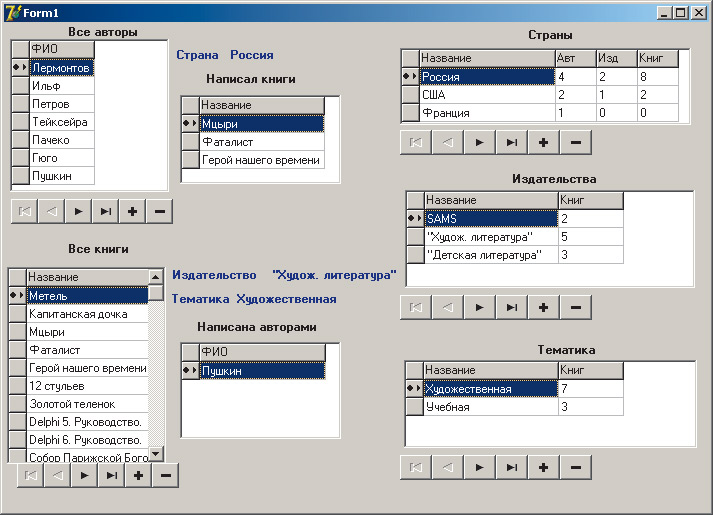The width and height of the screenshot is (713, 515).
Task: Add a new publisher with the plus button
Action: pyautogui.click(x=543, y=308)
